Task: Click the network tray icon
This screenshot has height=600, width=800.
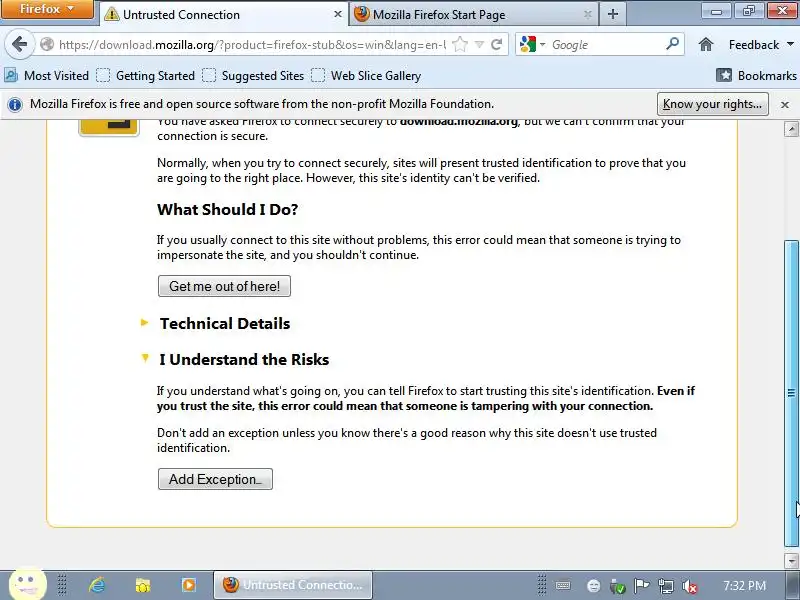Action: 666,586
